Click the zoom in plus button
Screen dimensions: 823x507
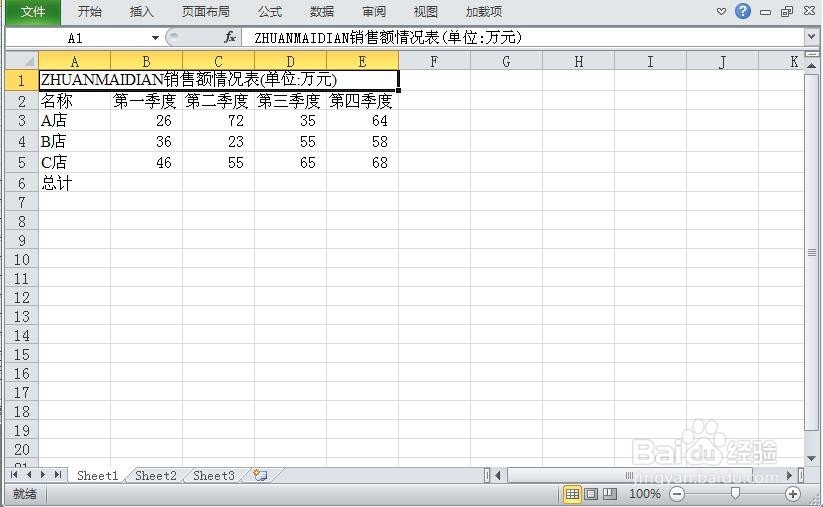pos(793,494)
